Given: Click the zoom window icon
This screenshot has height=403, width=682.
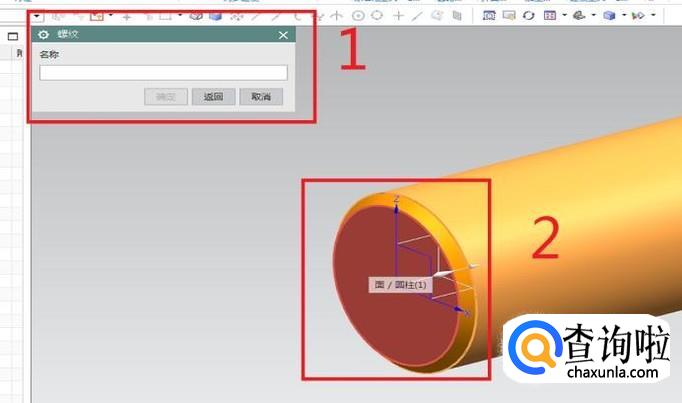Looking at the screenshot, I should click(x=508, y=16).
